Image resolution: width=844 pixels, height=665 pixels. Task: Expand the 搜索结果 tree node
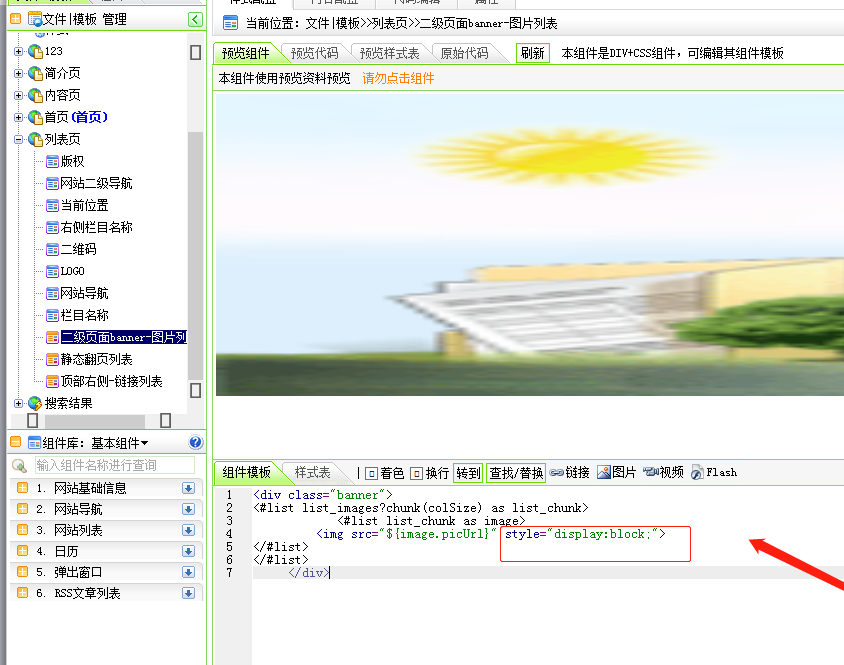point(18,403)
